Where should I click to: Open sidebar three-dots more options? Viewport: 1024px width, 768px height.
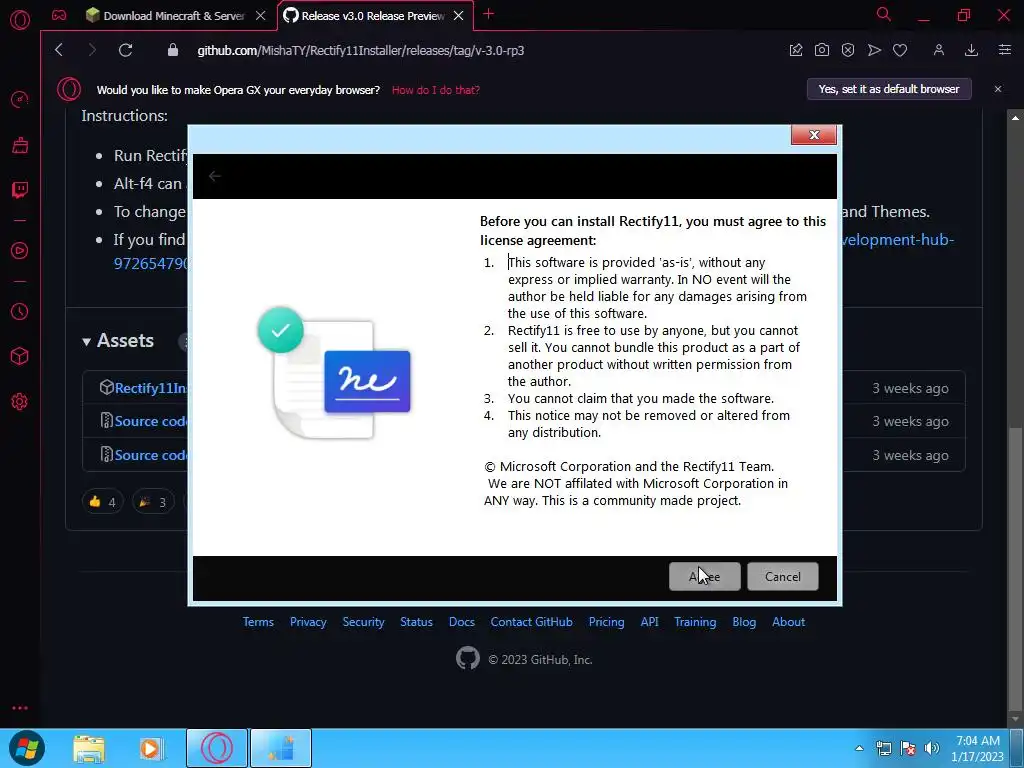coord(20,708)
